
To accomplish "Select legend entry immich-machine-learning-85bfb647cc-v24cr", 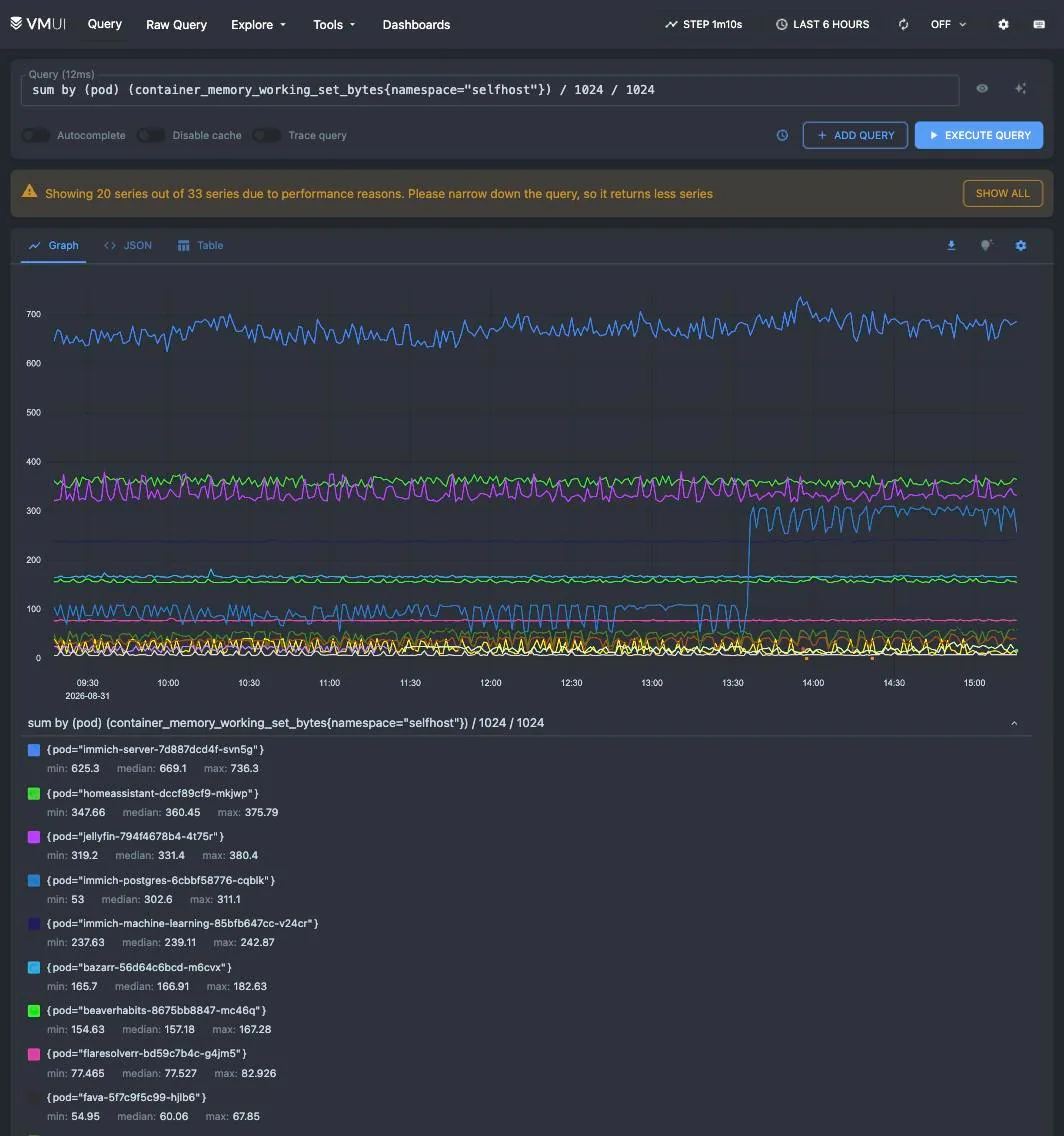I will (183, 924).
